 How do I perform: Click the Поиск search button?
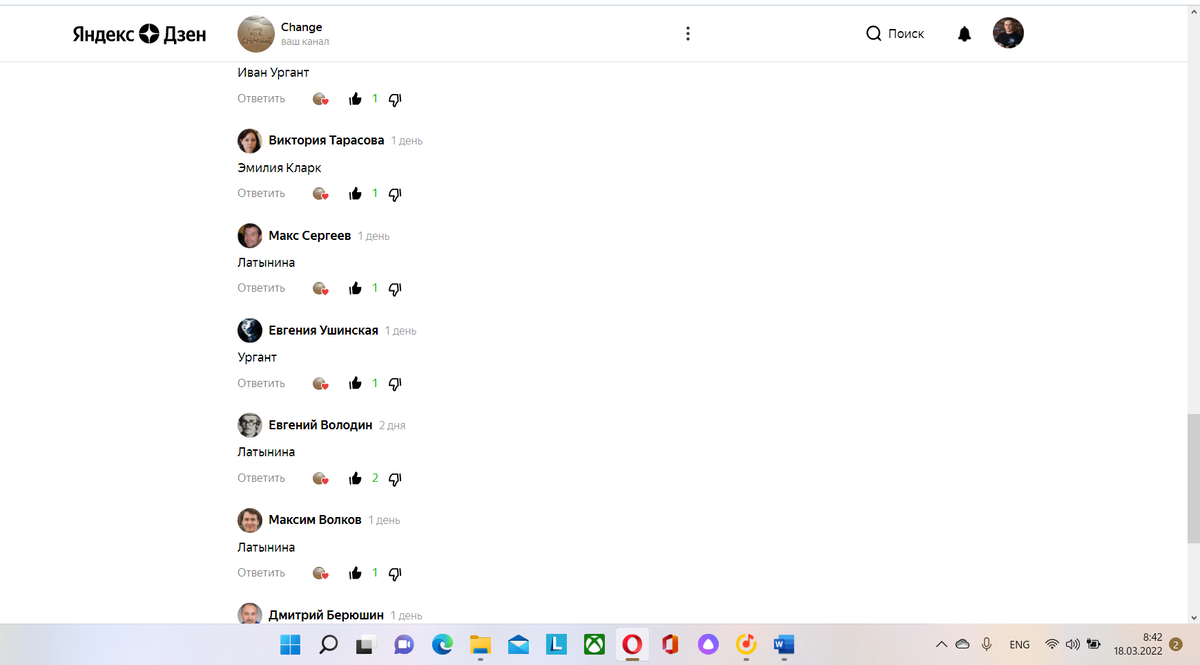pos(895,34)
